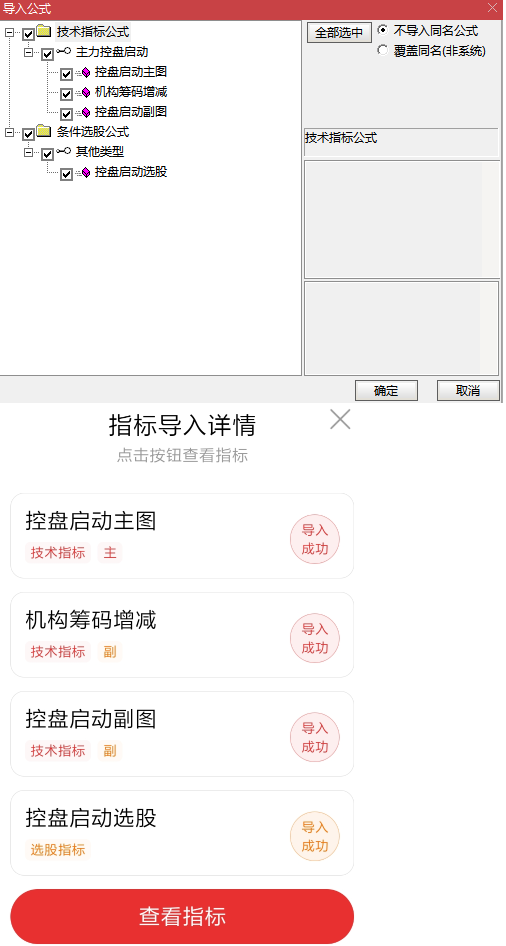Viewport: 506px width, 946px height.
Task: Click the purple formula icon beside 控盘启动主图
Action: point(84,74)
